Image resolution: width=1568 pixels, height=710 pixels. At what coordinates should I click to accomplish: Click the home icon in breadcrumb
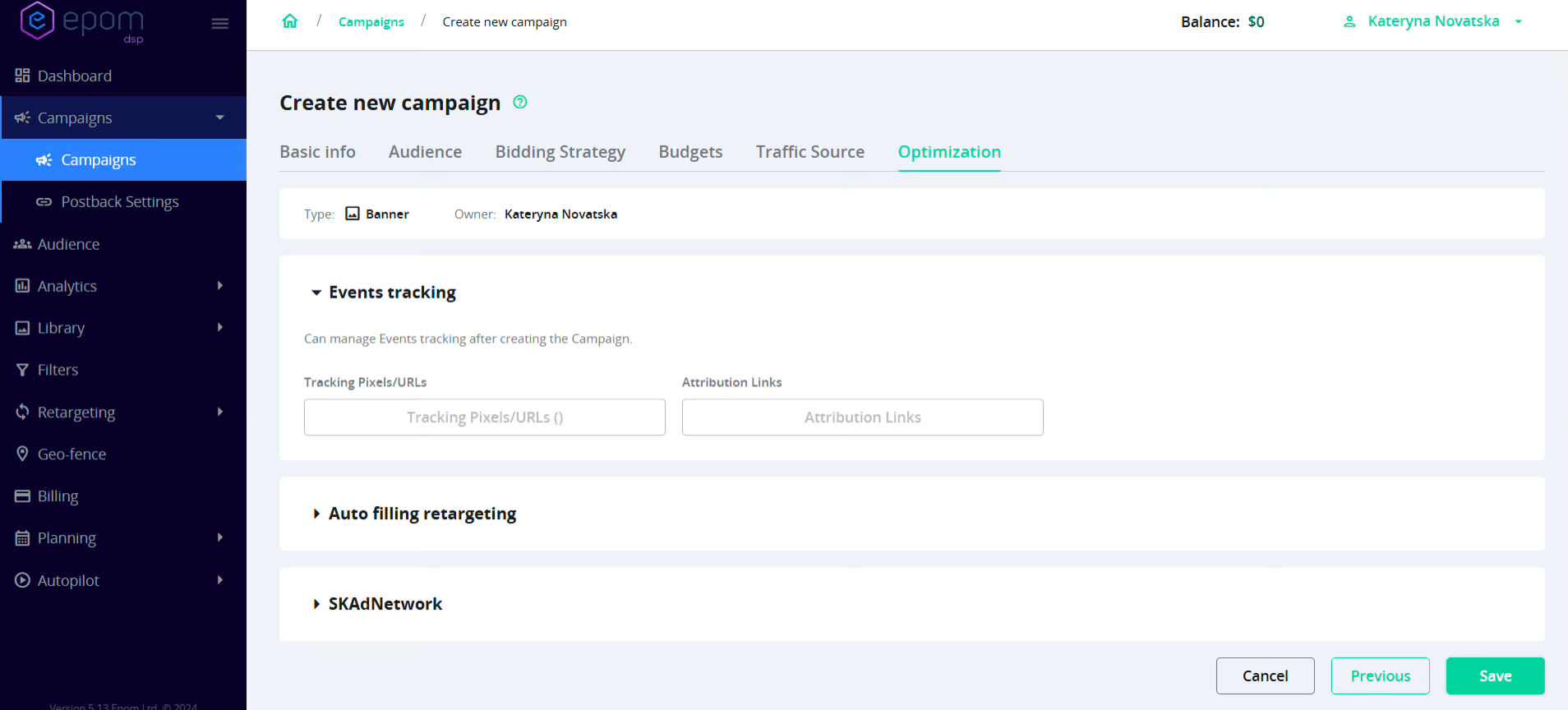[x=289, y=21]
